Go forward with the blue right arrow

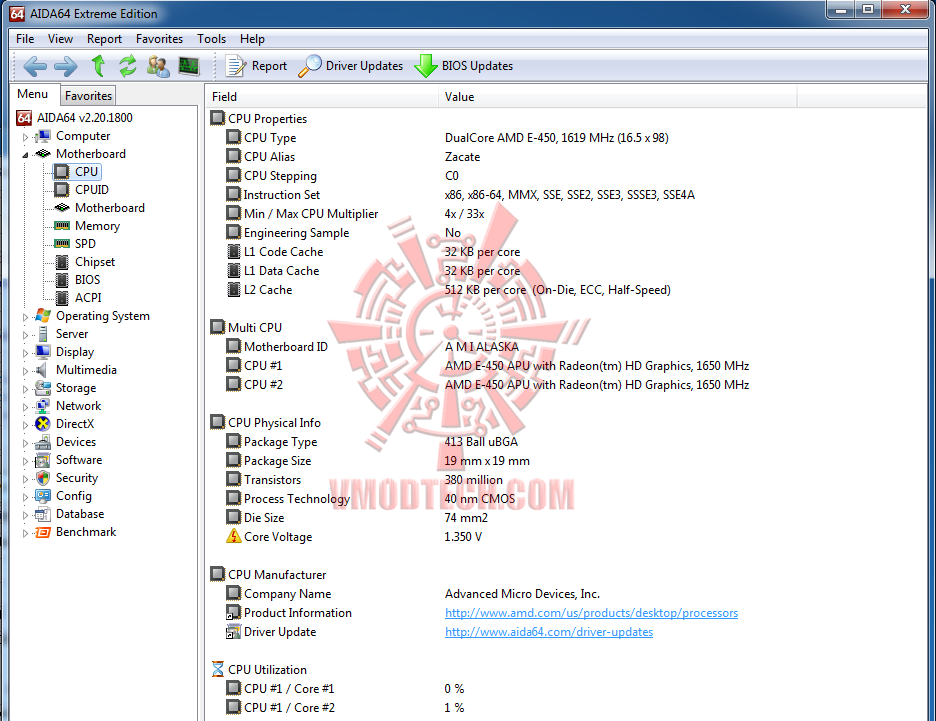pos(66,66)
